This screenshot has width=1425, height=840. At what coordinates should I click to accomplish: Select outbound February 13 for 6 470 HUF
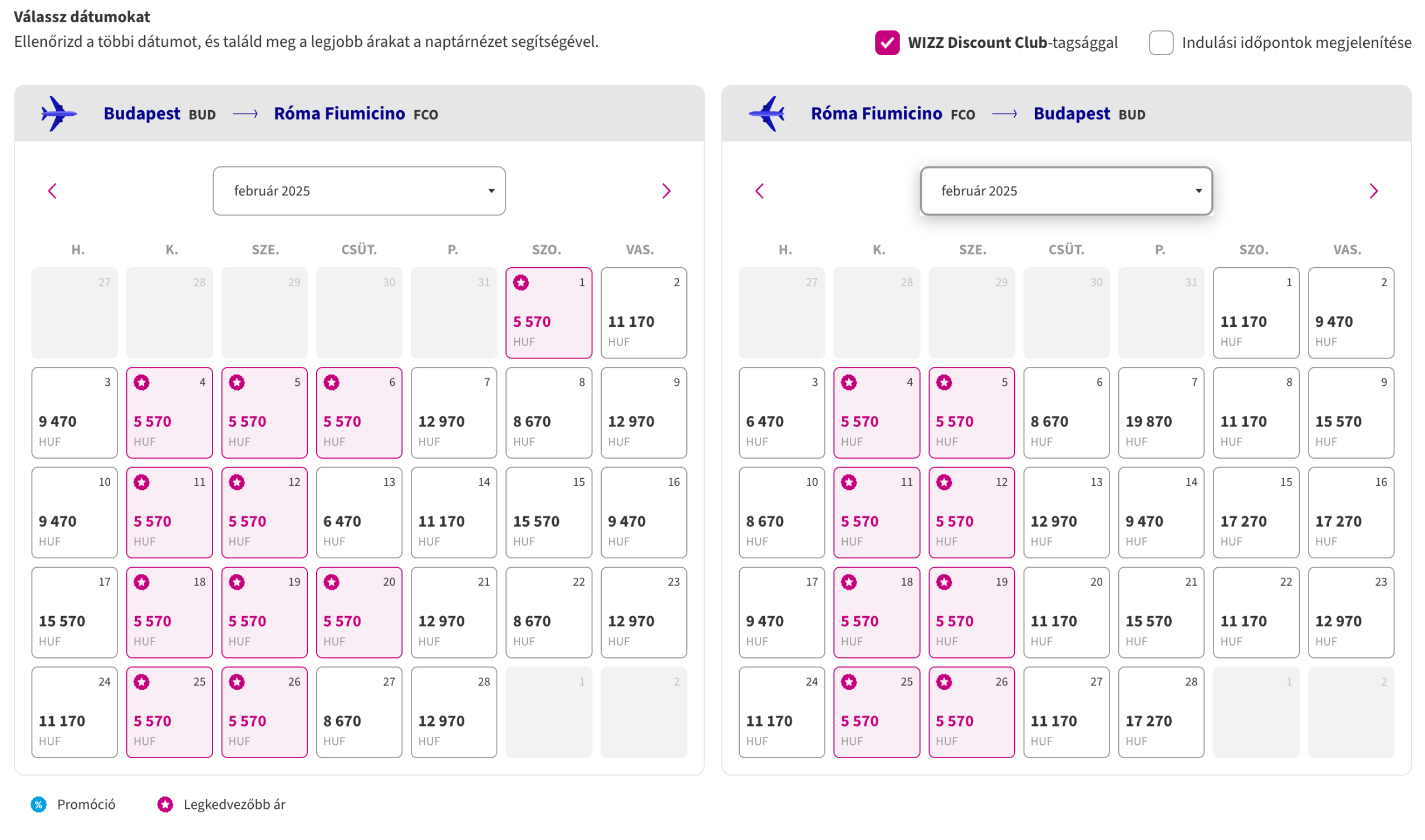pyautogui.click(x=359, y=513)
